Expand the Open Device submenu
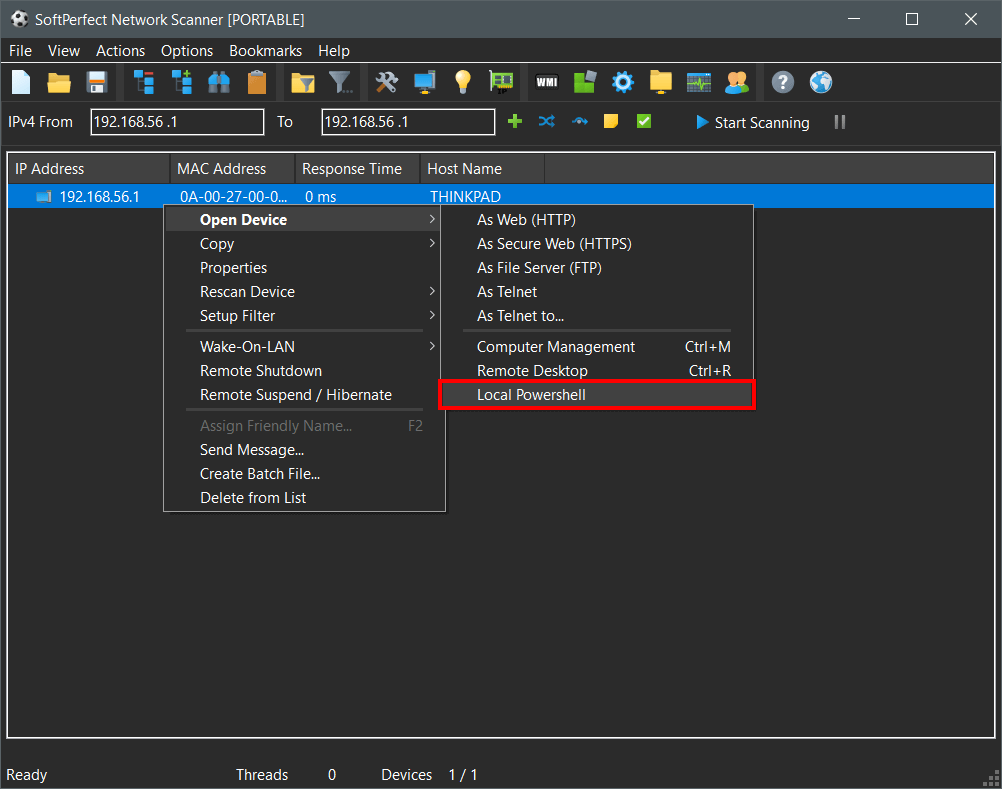This screenshot has height=789, width=1002. [304, 220]
